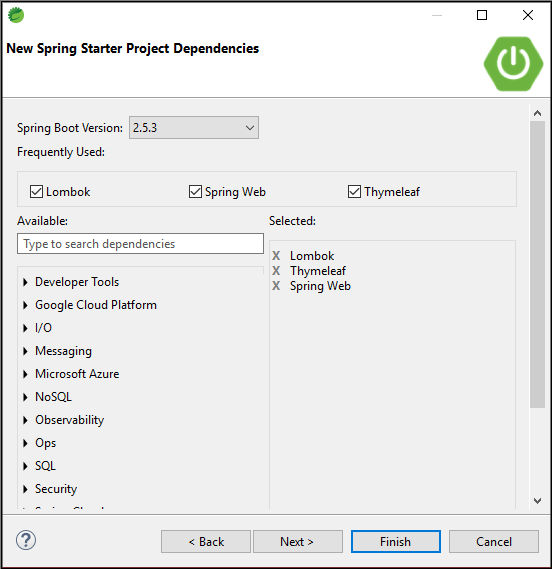Select the Observability tree label
The width and height of the screenshot is (552, 569).
[x=70, y=420]
